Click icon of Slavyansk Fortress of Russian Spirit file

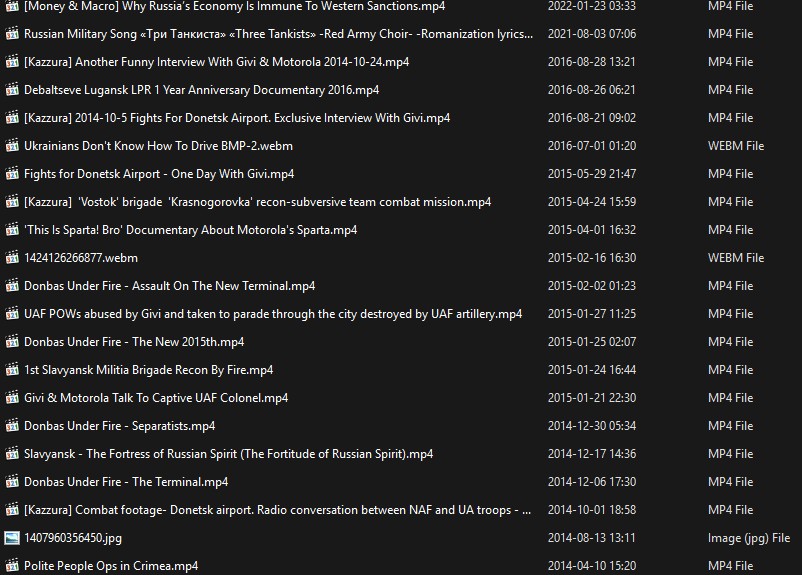[x=12, y=454]
